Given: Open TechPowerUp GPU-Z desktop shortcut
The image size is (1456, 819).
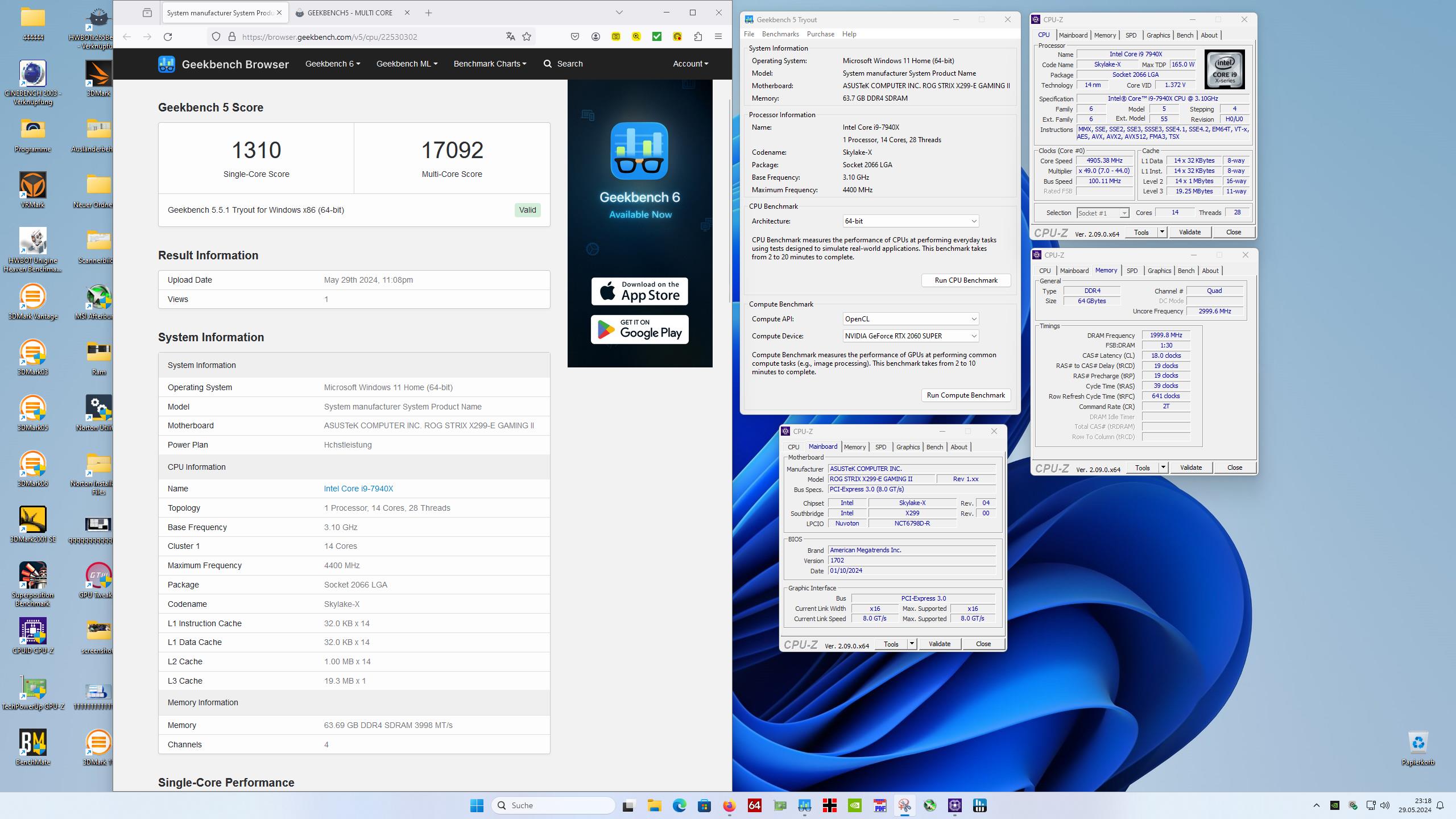Looking at the screenshot, I should tap(33, 693).
